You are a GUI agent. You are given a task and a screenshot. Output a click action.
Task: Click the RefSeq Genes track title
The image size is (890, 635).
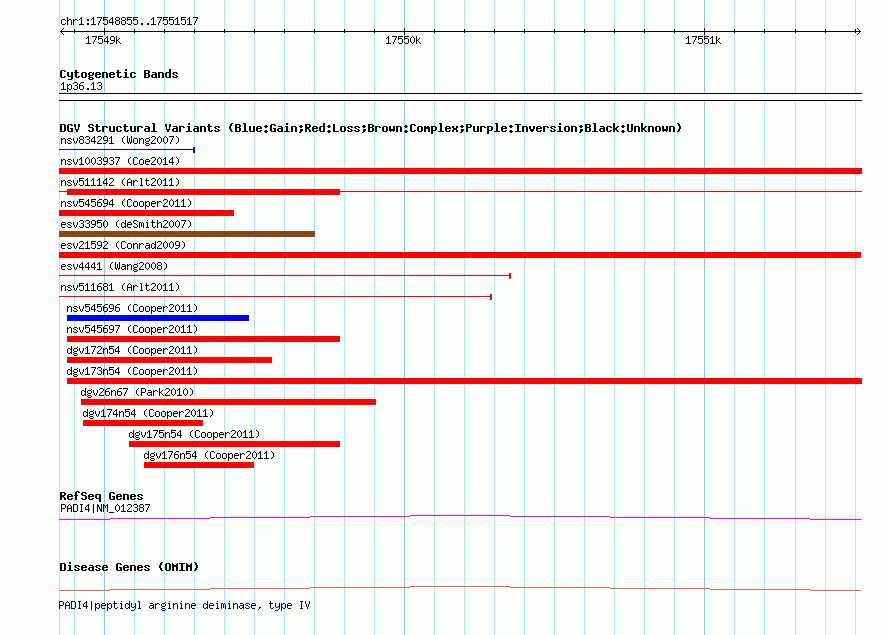[101, 496]
